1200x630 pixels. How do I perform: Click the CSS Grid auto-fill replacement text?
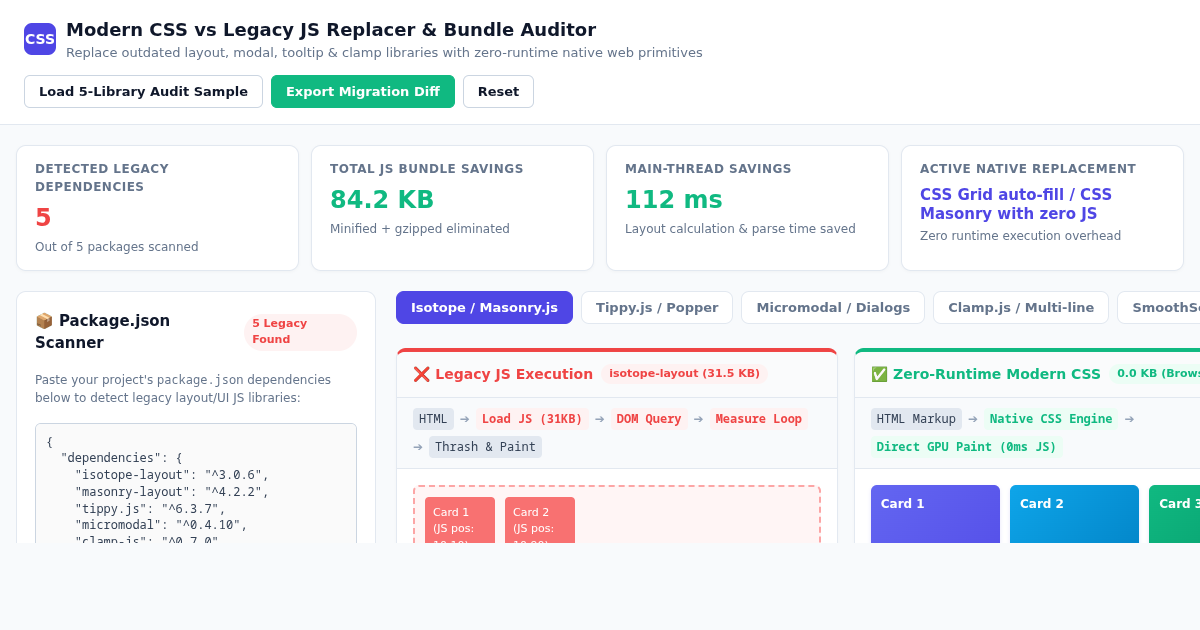click(1016, 204)
